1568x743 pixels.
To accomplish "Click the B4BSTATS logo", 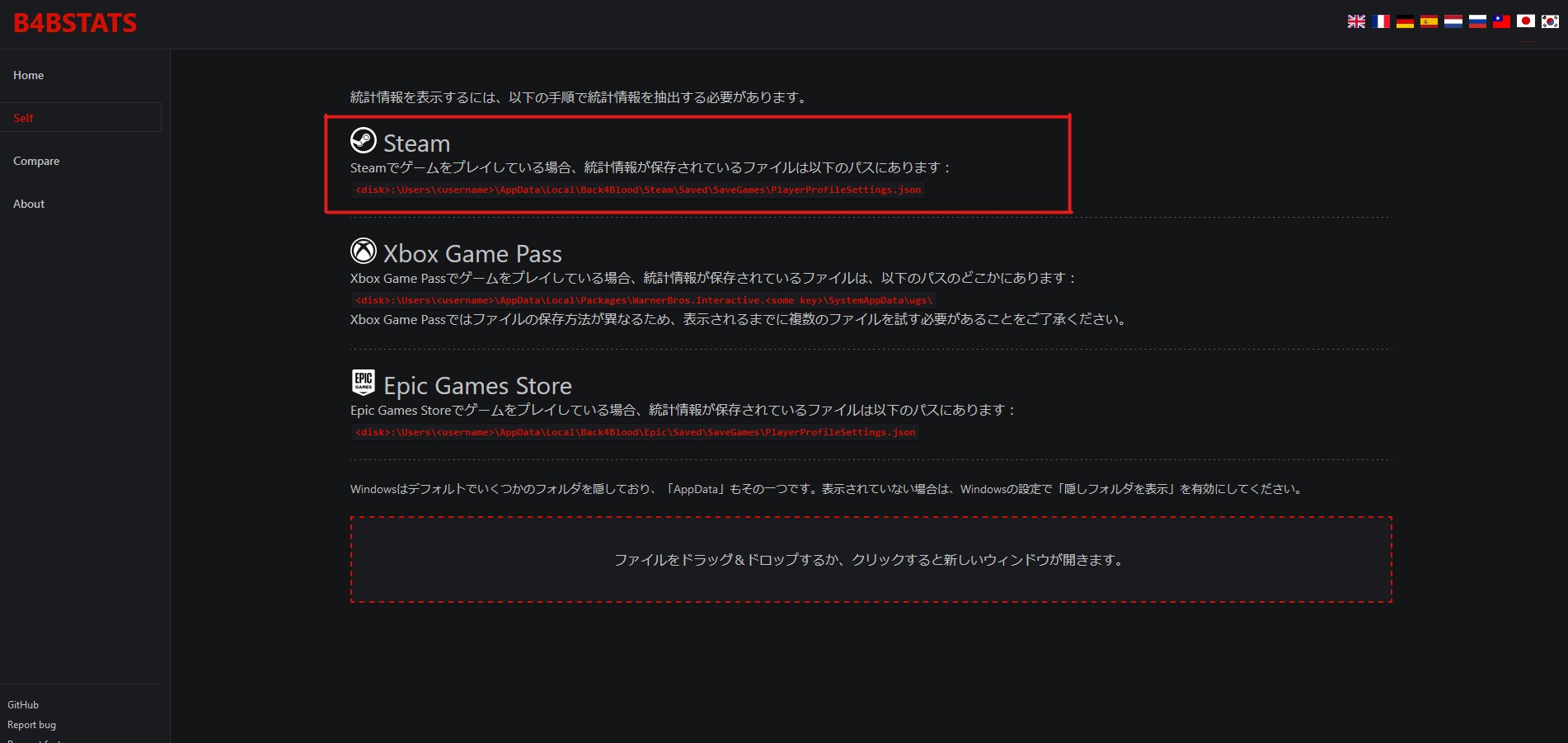I will 75,23.
